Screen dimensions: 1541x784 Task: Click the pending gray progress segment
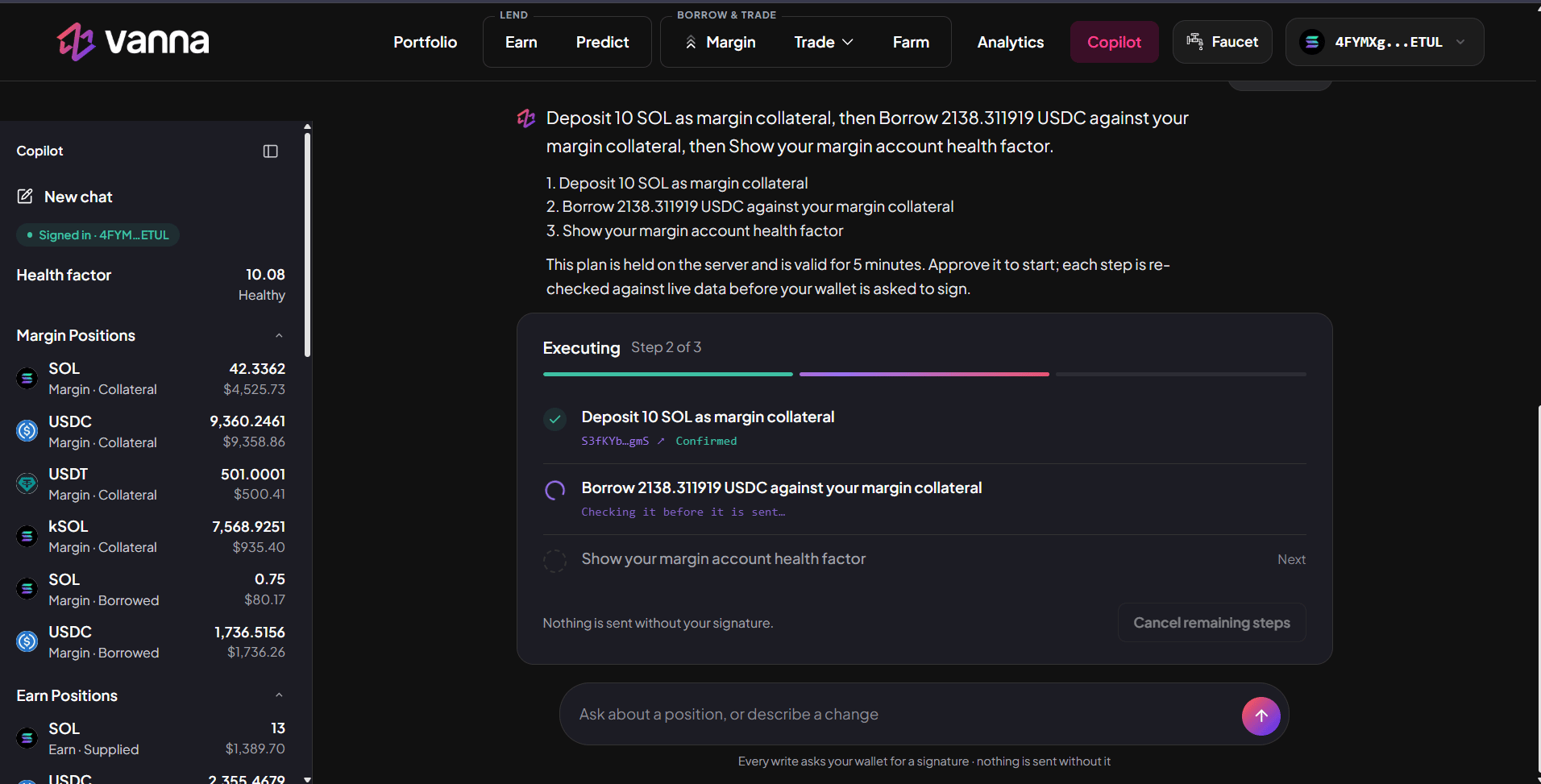coord(1181,374)
